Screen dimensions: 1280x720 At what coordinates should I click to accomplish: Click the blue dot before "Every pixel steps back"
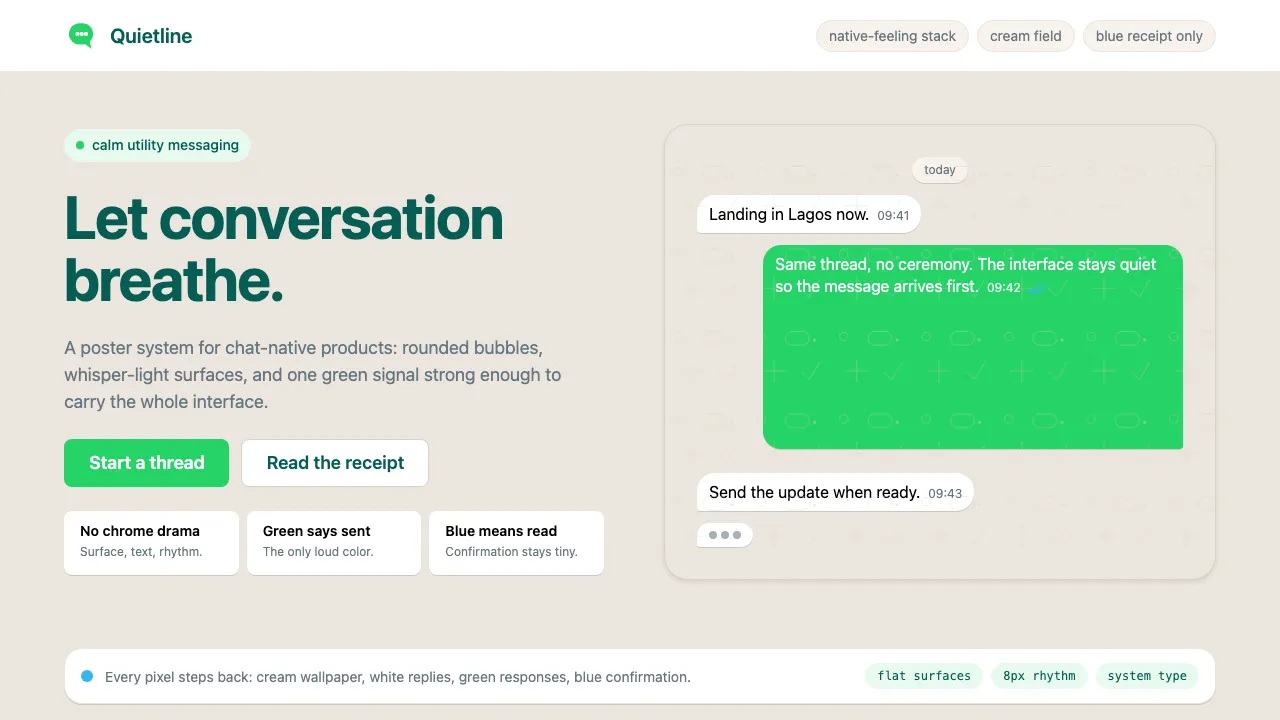(87, 677)
